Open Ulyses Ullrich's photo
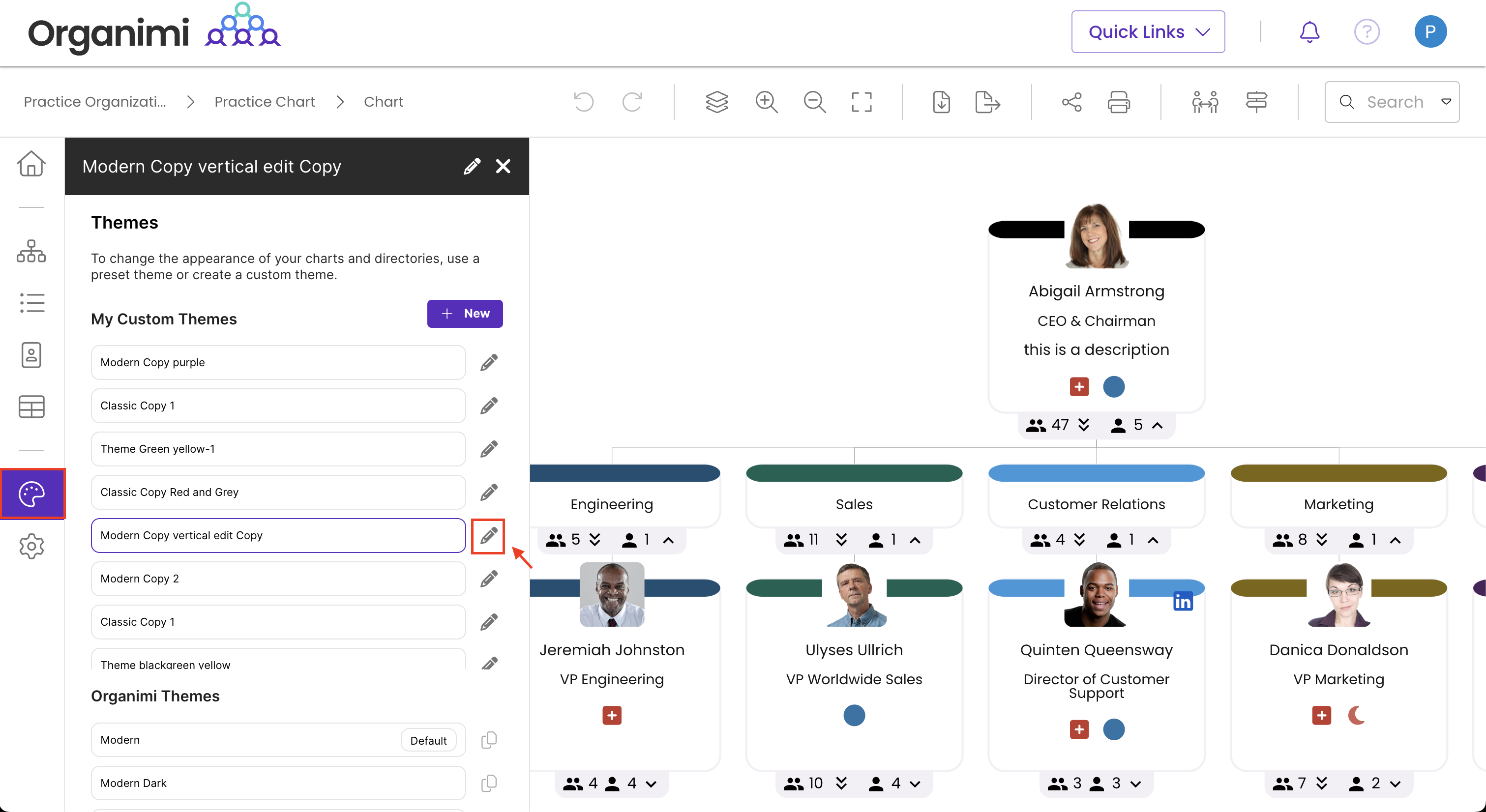 click(x=854, y=595)
